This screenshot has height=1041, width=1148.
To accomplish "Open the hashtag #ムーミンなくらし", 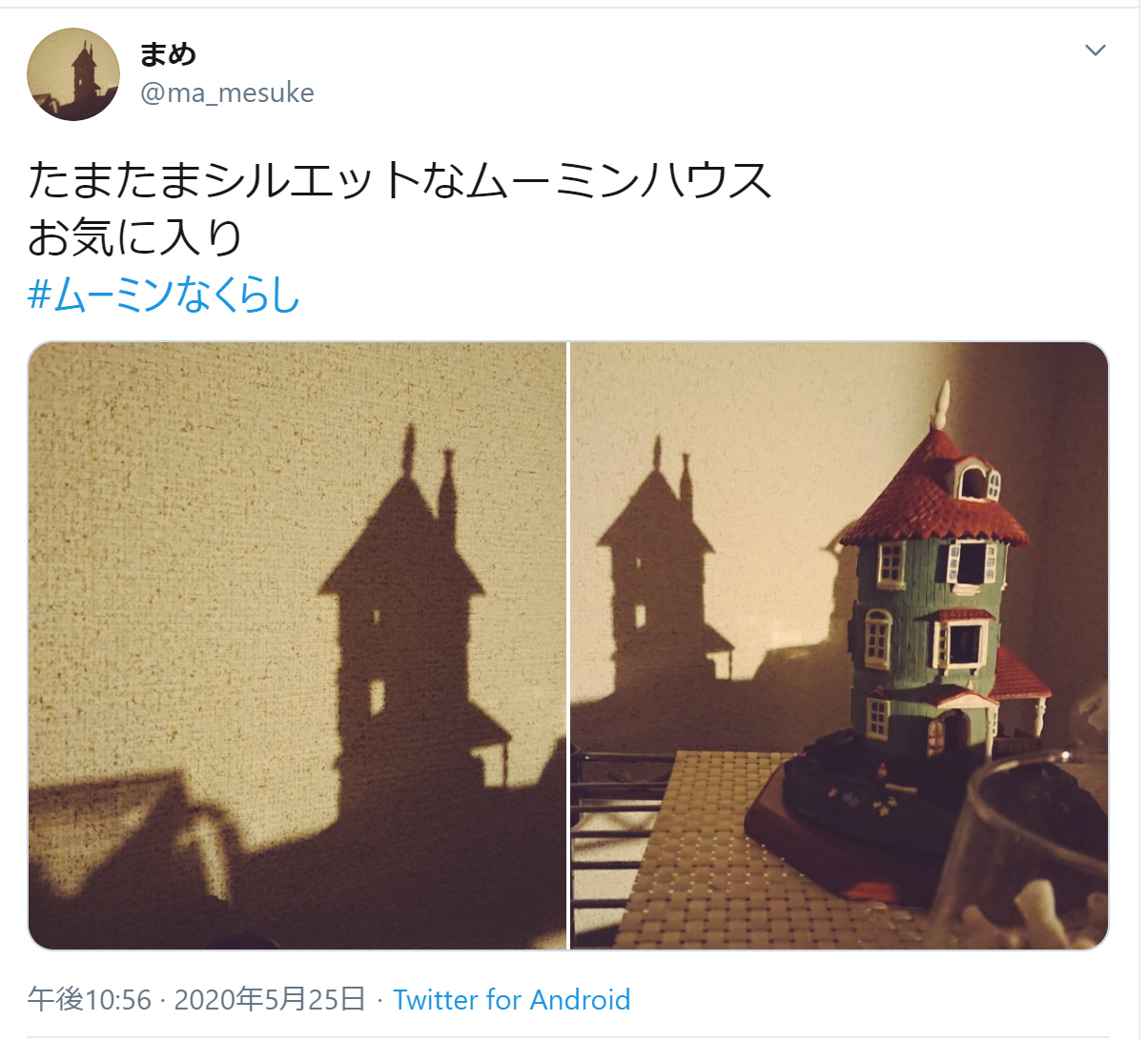I will tap(164, 295).
